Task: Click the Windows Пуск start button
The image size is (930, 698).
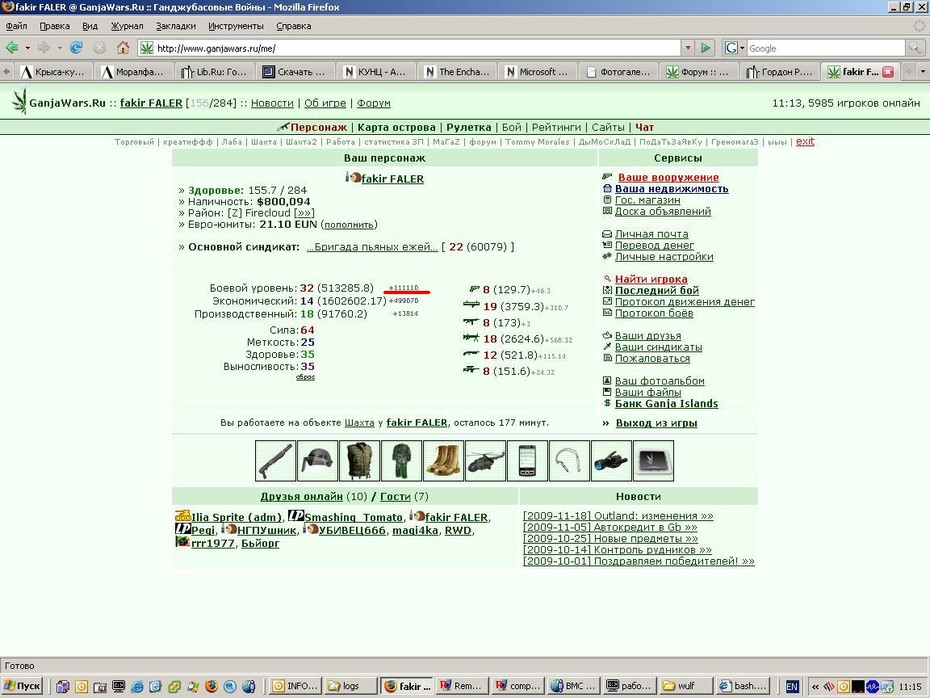Action: pos(23,686)
